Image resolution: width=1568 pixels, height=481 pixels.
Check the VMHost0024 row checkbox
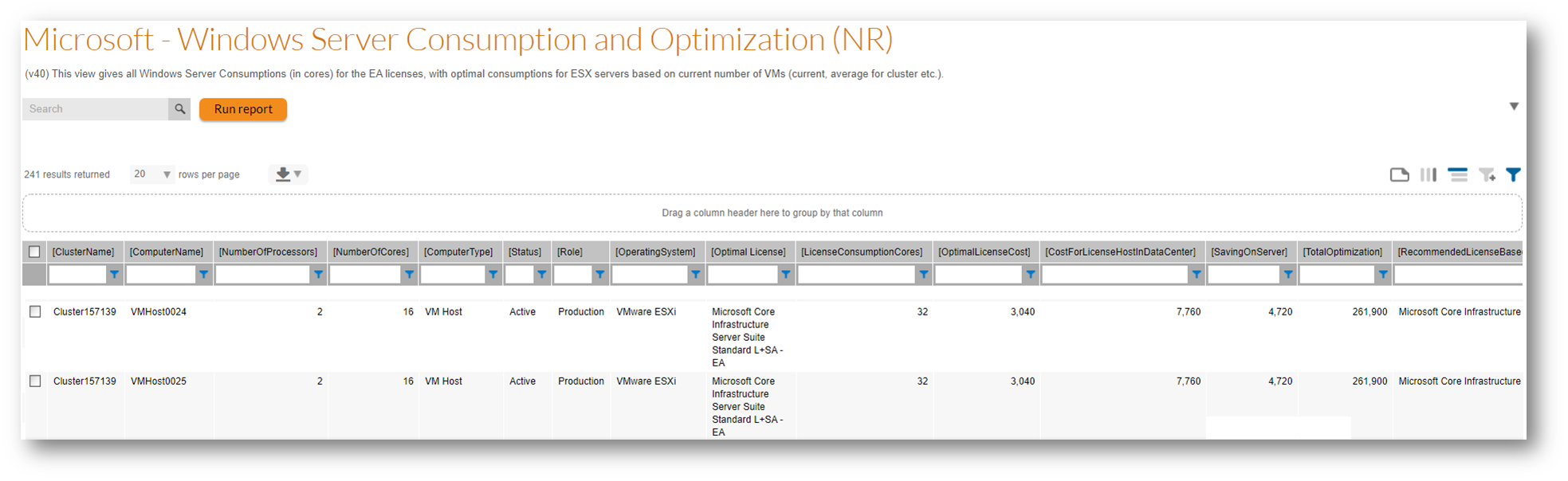(x=35, y=311)
